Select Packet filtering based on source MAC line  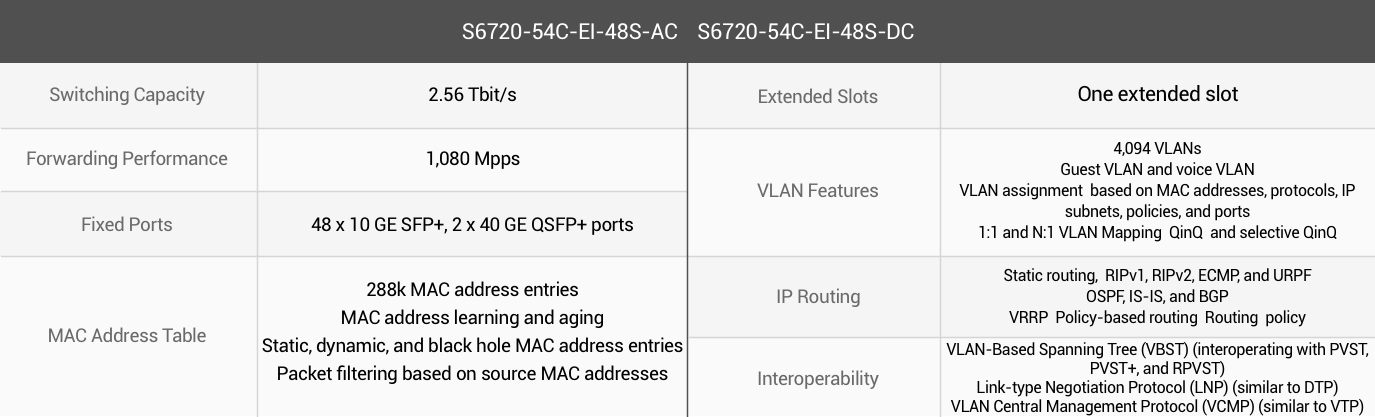[472, 373]
